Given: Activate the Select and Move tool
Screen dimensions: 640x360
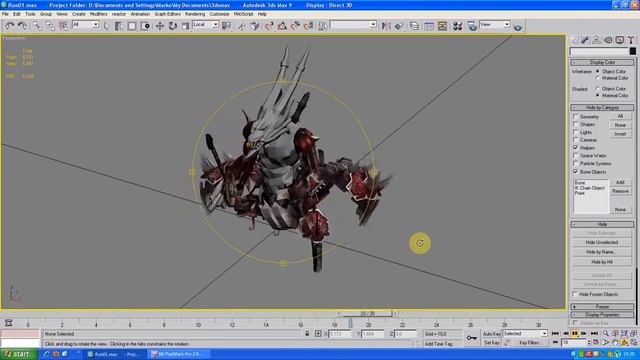Looking at the screenshot, I should click(160, 26).
